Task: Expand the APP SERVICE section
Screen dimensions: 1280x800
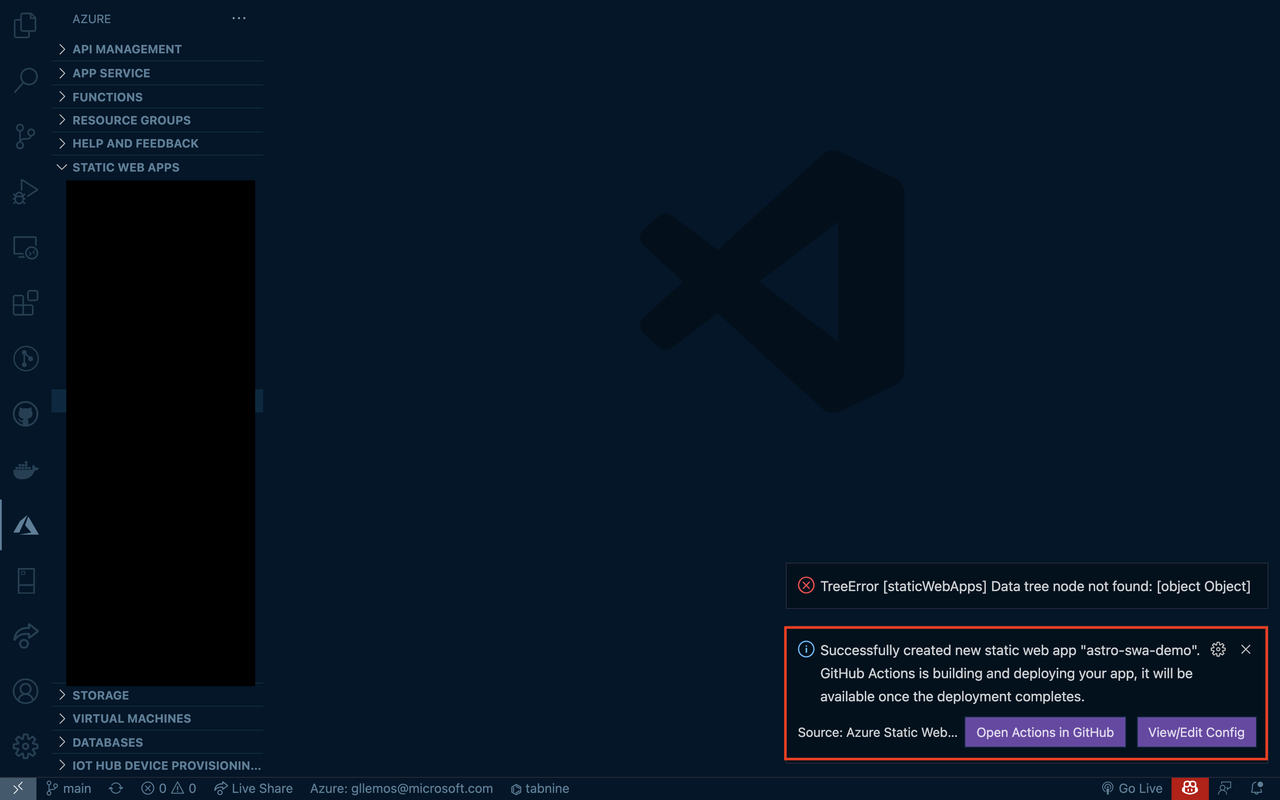Action: coord(158,73)
